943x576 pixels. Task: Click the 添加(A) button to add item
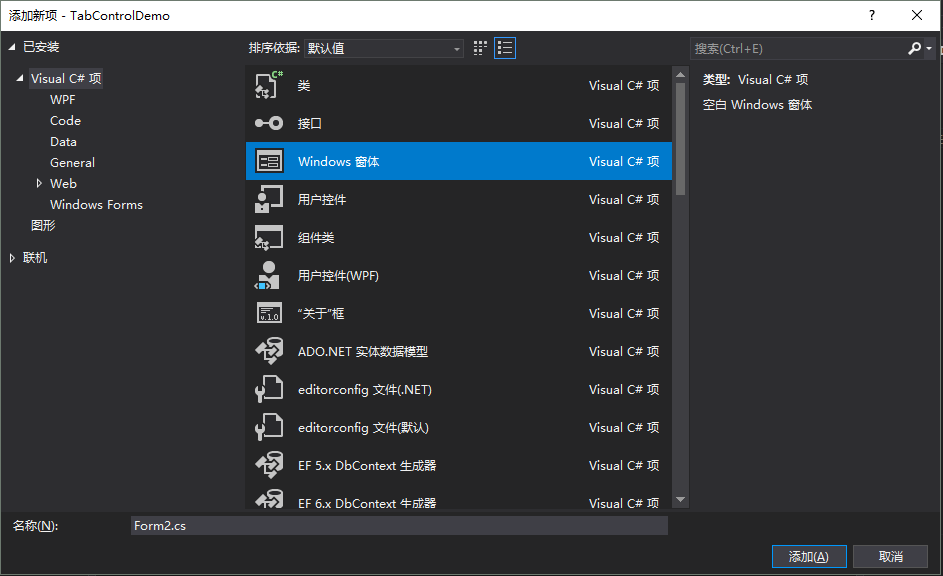[x=808, y=556]
